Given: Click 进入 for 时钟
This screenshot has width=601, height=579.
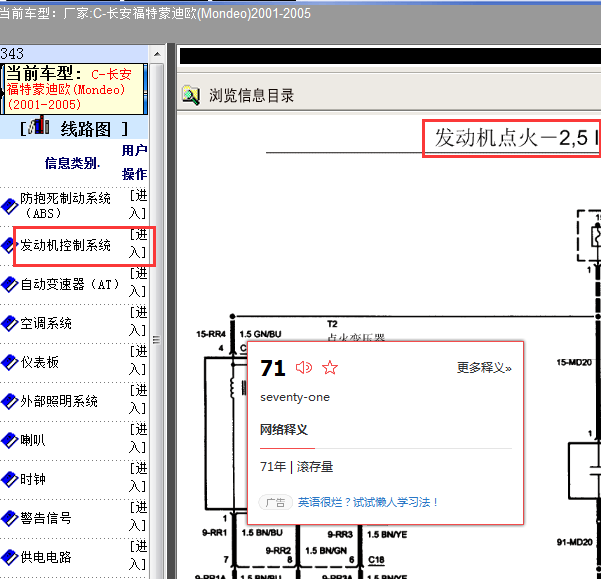Looking at the screenshot, I should (x=138, y=477).
